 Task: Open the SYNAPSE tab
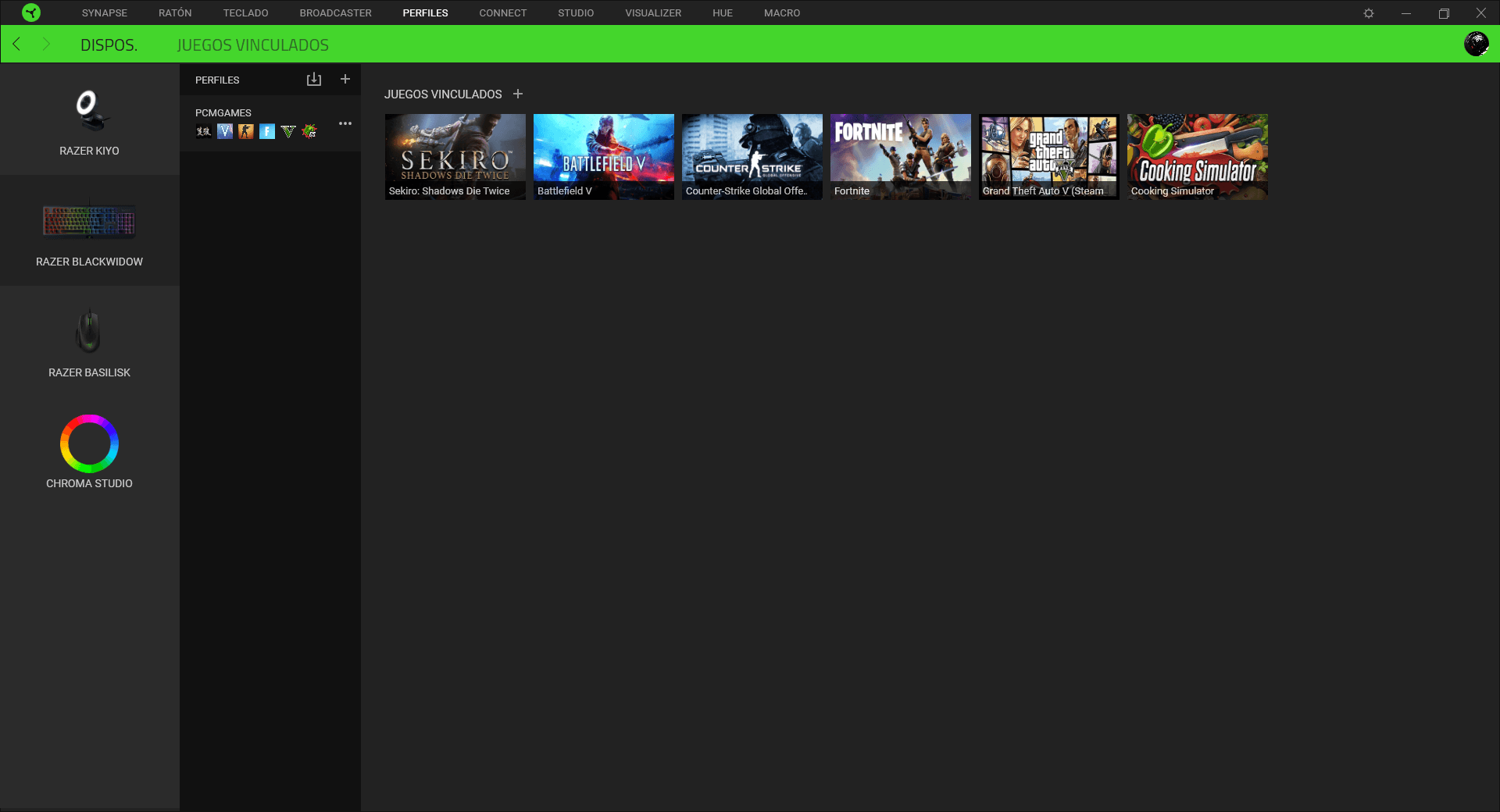[105, 13]
